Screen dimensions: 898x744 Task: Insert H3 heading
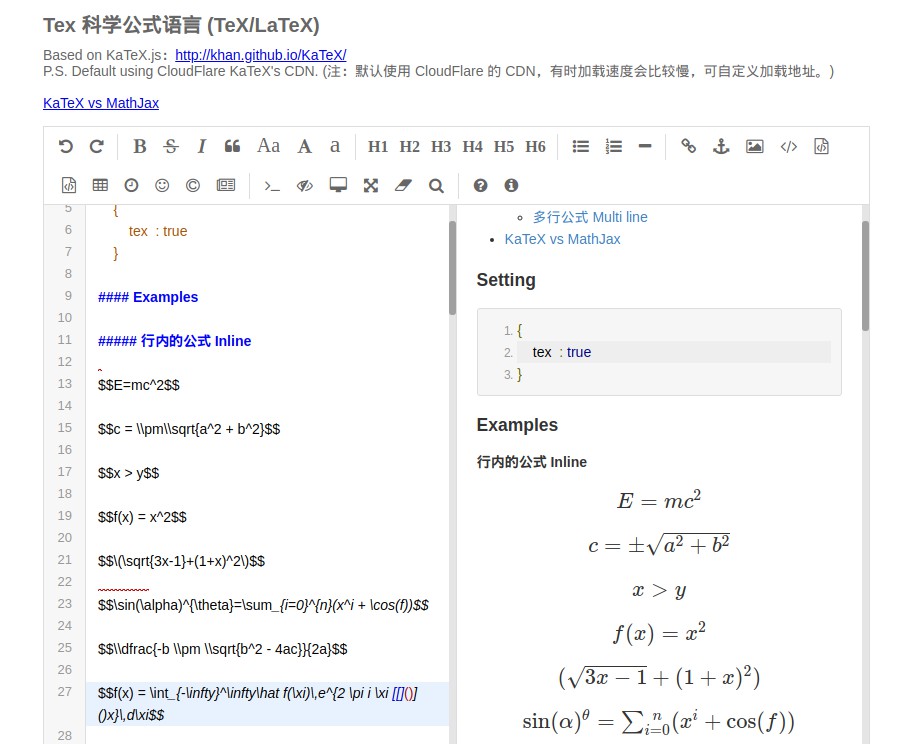(x=441, y=147)
